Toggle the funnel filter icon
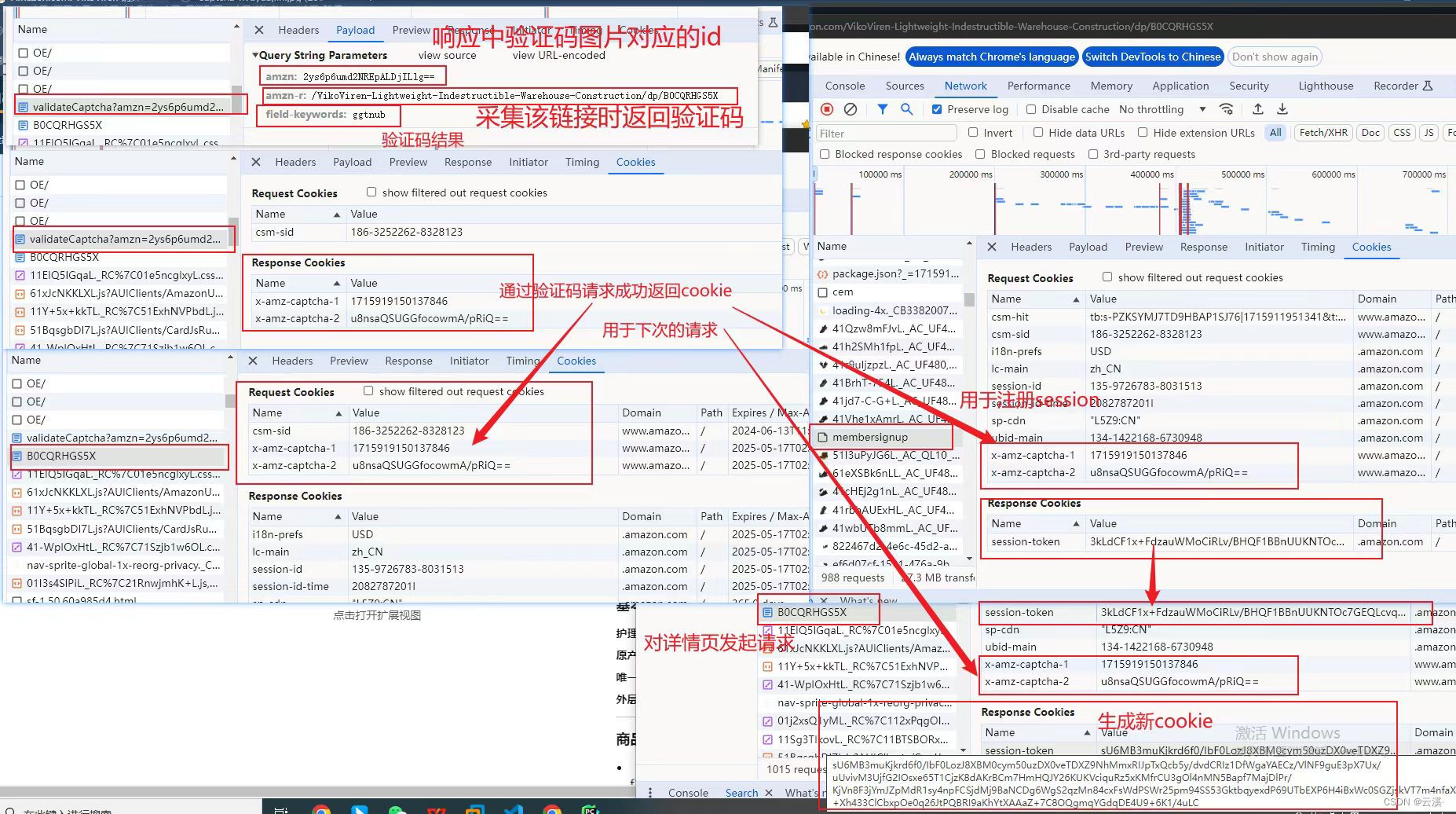1456x814 pixels. (x=883, y=109)
